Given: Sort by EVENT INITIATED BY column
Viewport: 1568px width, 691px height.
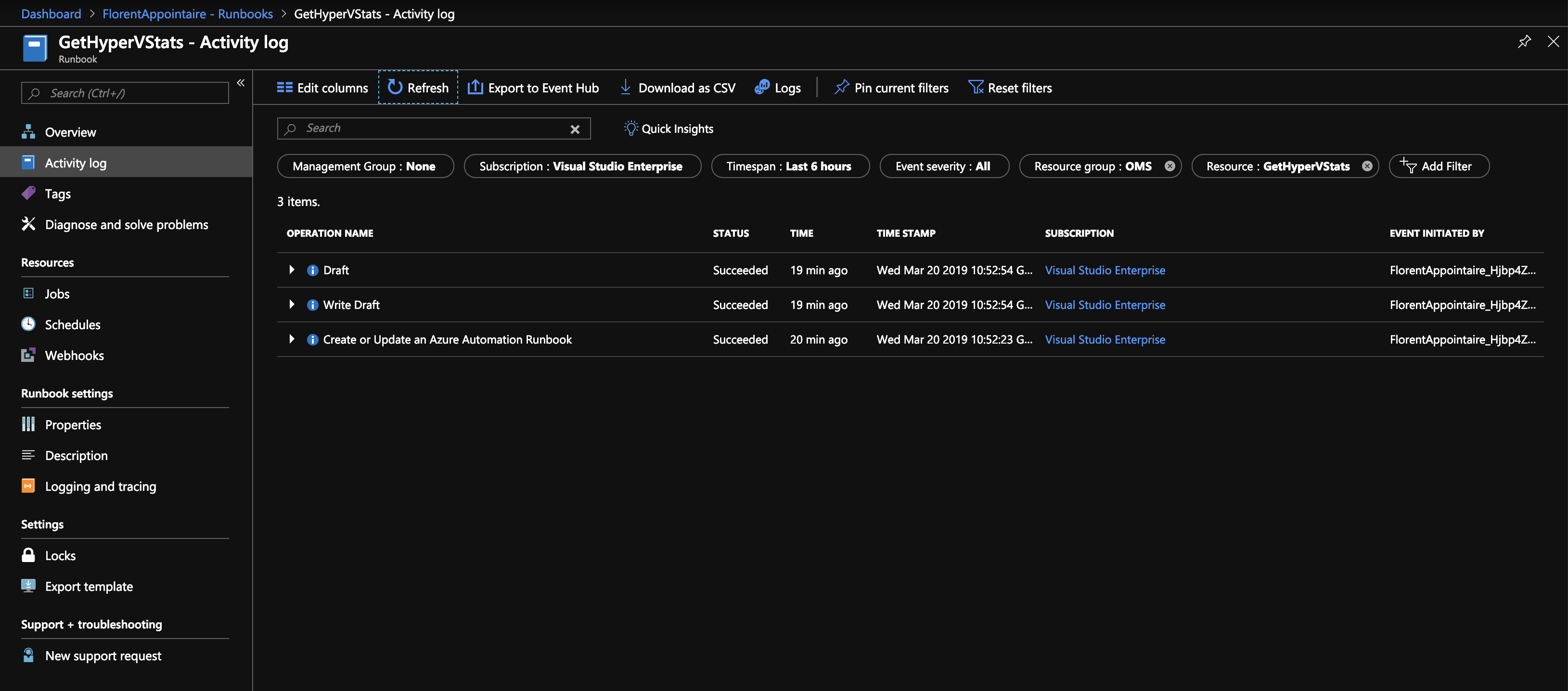Looking at the screenshot, I should click(1437, 233).
